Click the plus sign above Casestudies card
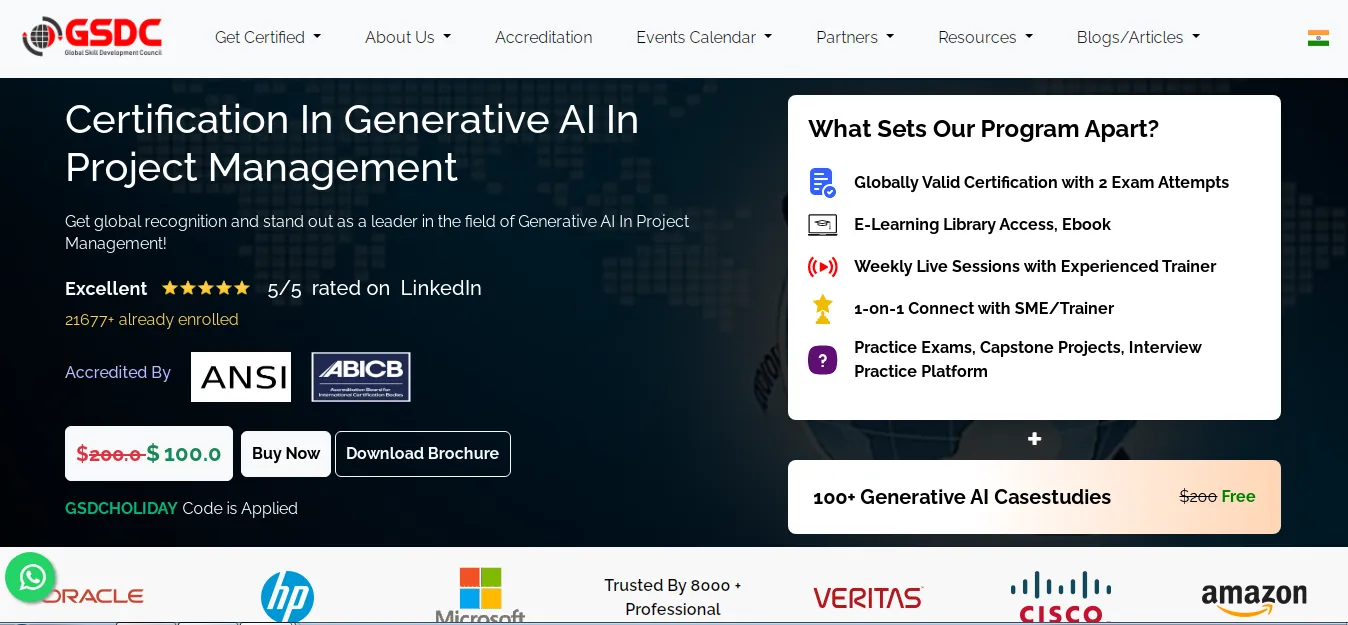 (x=1034, y=439)
